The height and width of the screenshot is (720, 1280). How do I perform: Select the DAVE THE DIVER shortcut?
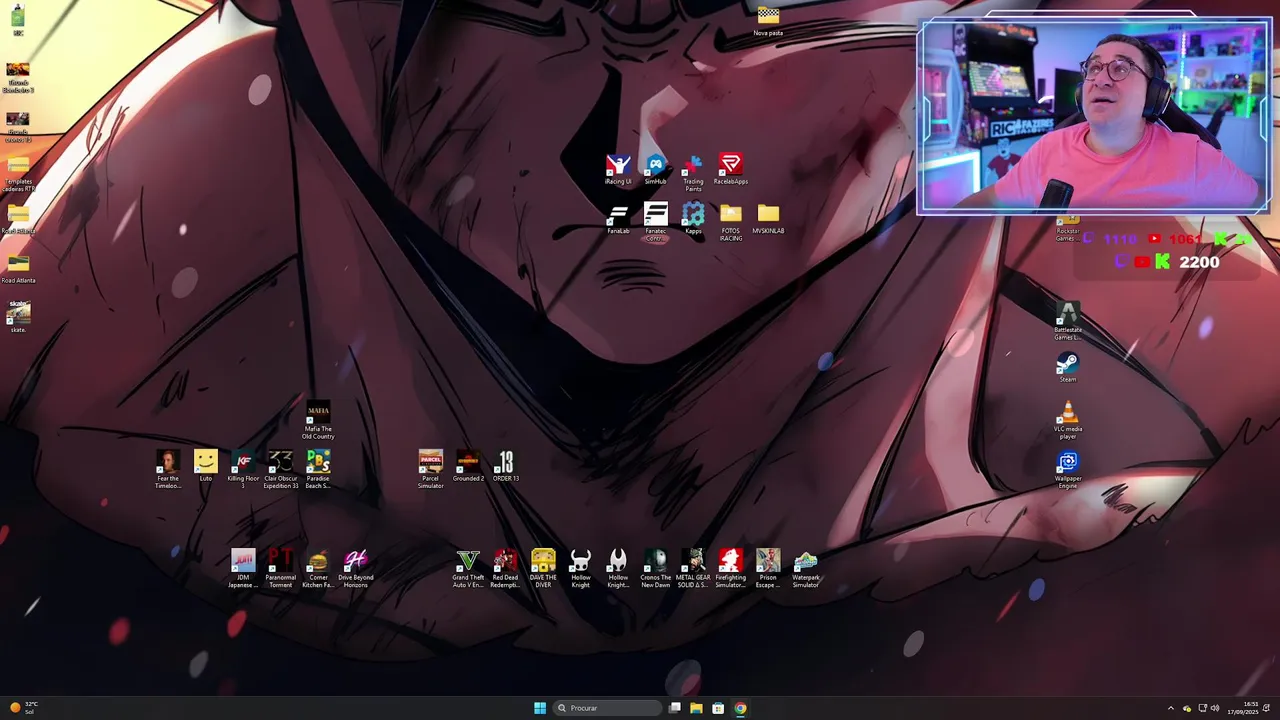pos(543,569)
